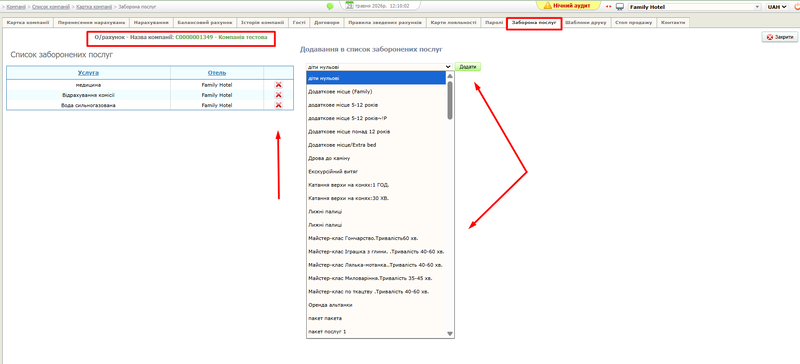Choose 'Дрова до каміну' from list
The width and height of the screenshot is (800, 364).
coord(377,158)
